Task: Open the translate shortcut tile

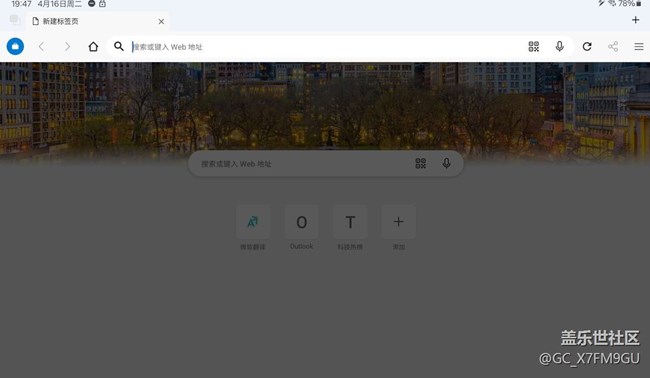Action: click(253, 222)
